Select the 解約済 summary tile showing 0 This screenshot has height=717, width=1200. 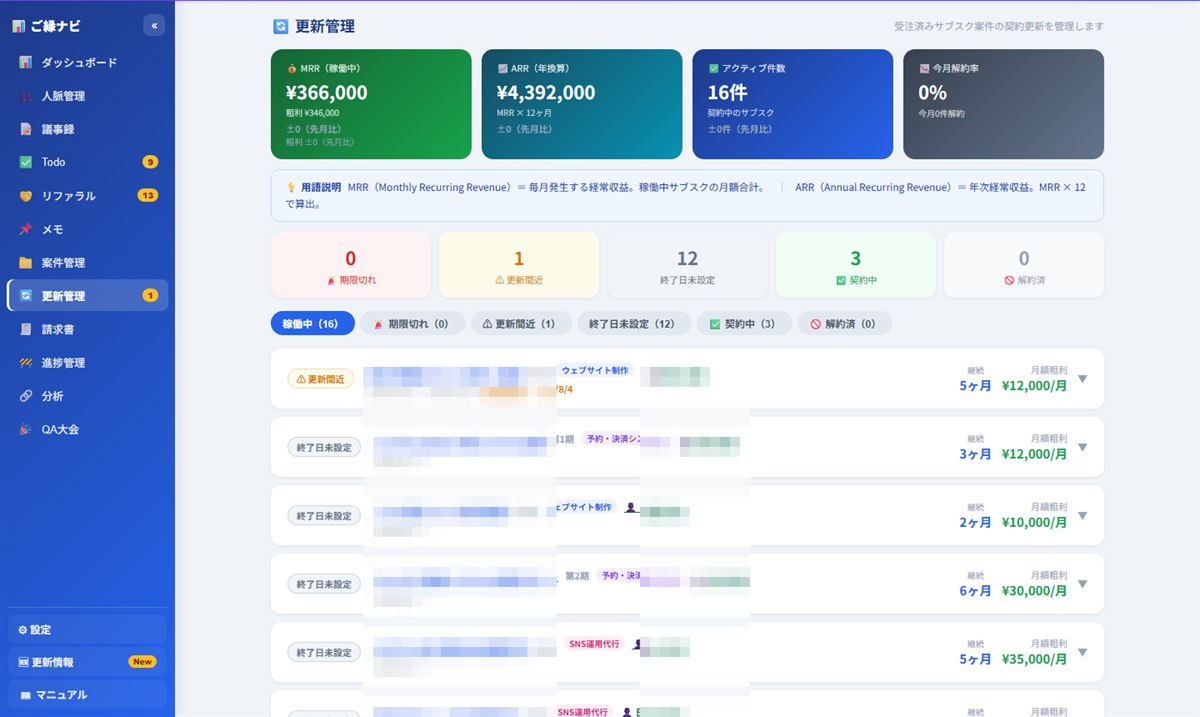(1024, 265)
